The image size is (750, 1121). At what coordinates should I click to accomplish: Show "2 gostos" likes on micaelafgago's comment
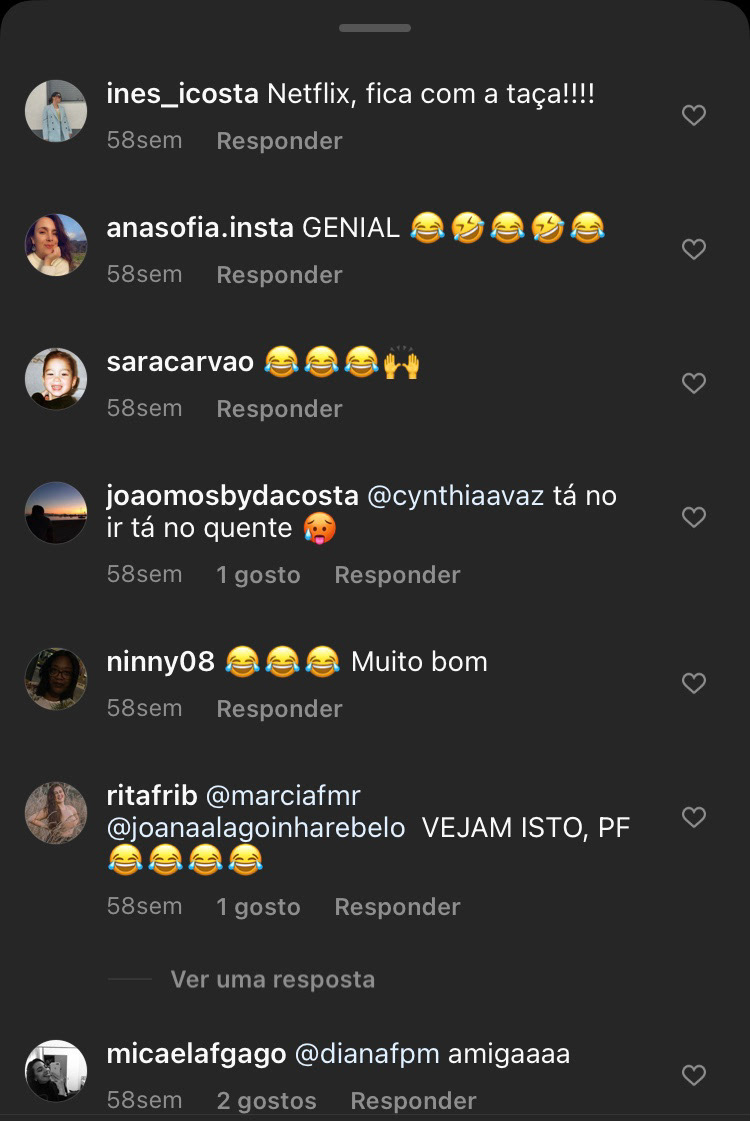pos(266,1101)
